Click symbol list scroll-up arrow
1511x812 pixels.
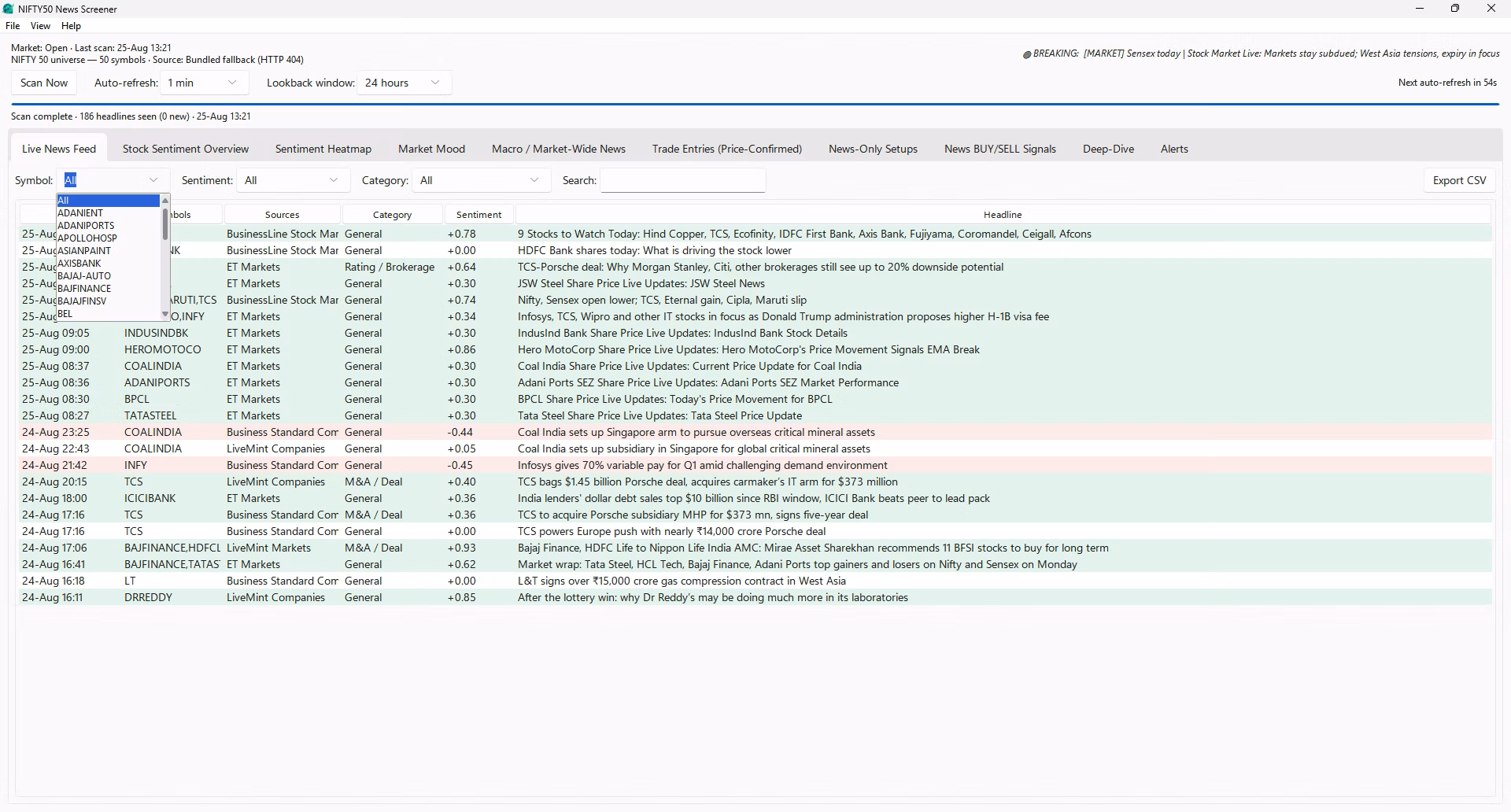165,201
